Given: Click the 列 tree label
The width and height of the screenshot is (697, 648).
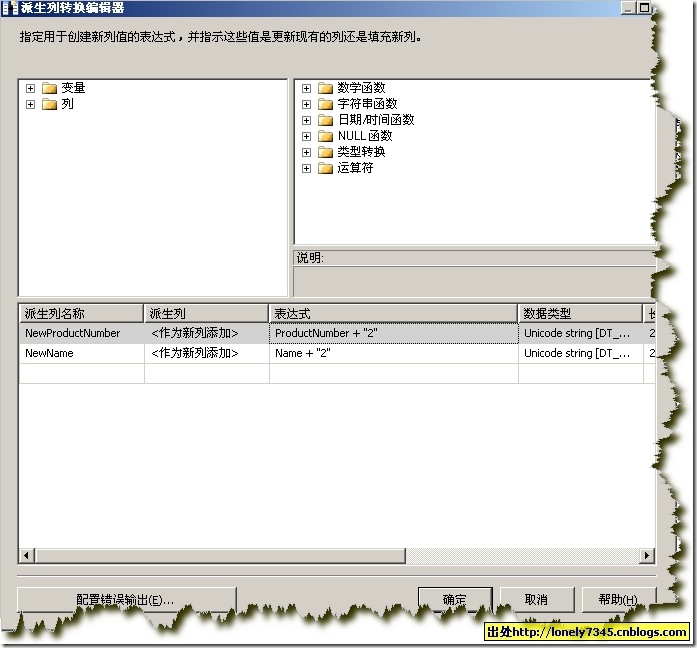Looking at the screenshot, I should tap(67, 104).
